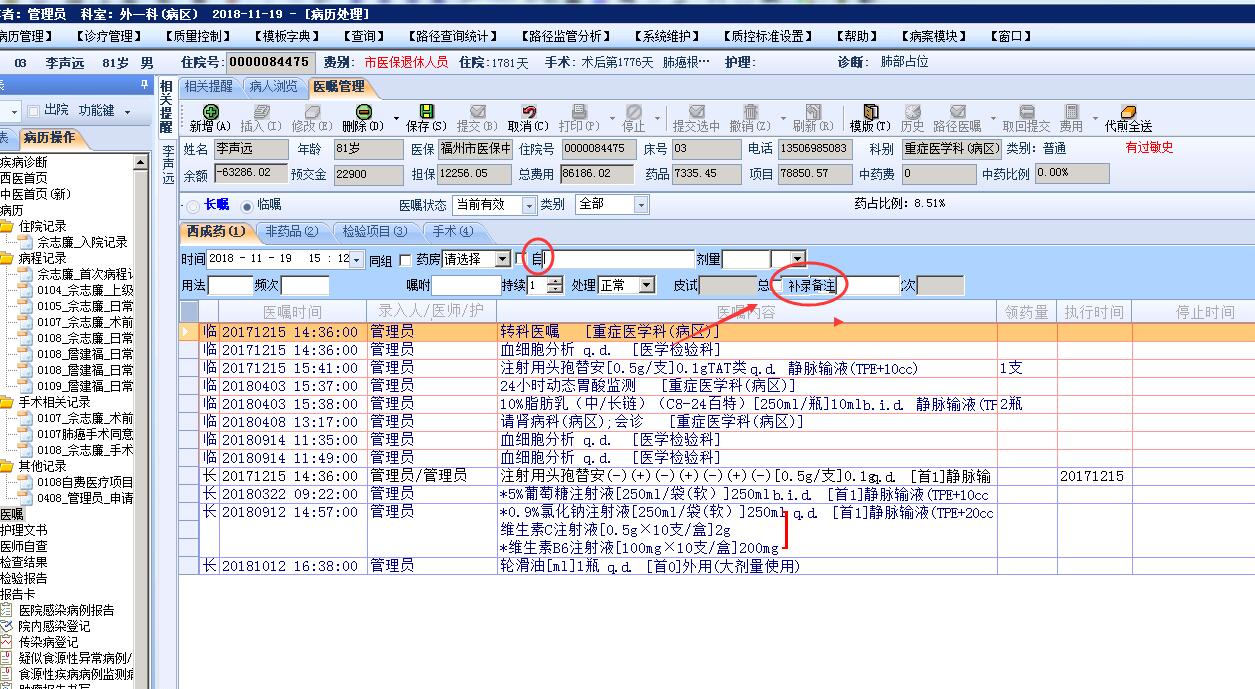Open the 质量控制 menu
Viewport: 1255px width, 689px height.
pos(197,36)
